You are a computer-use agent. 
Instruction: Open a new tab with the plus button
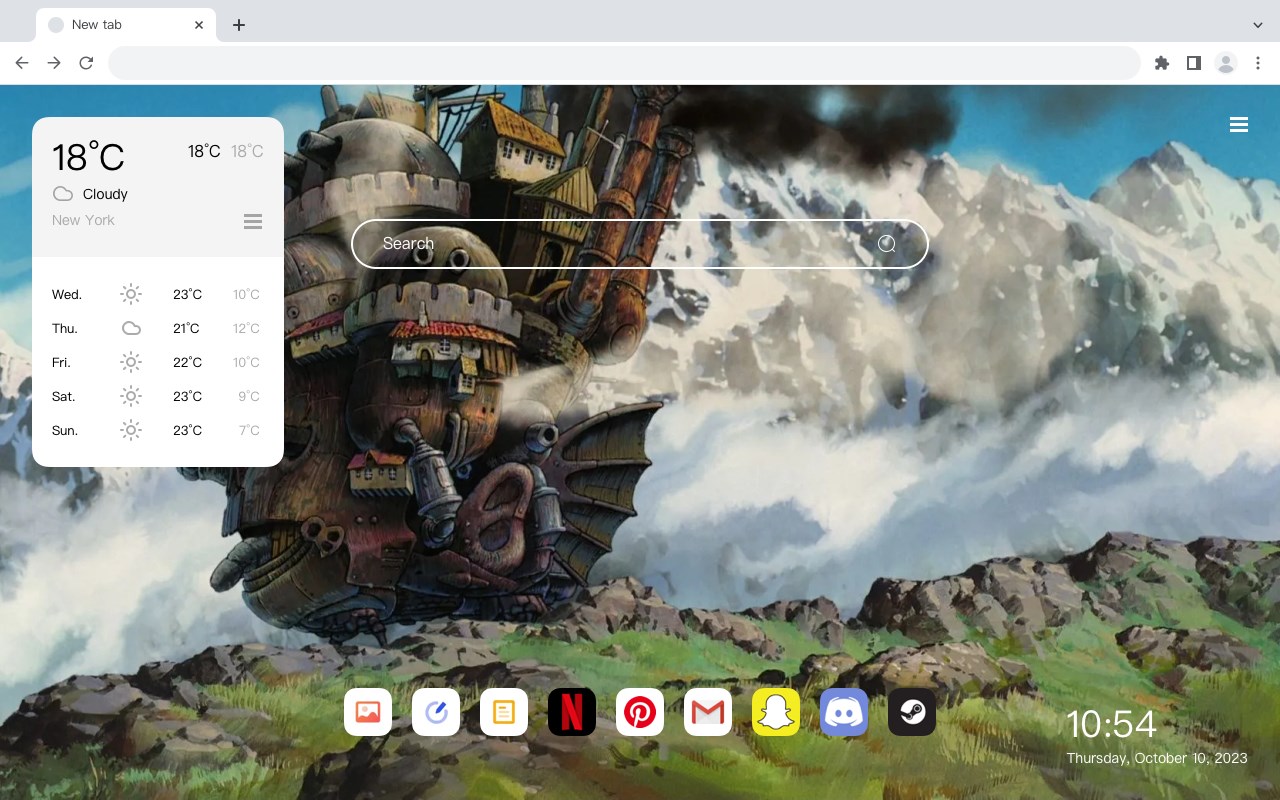pos(238,25)
